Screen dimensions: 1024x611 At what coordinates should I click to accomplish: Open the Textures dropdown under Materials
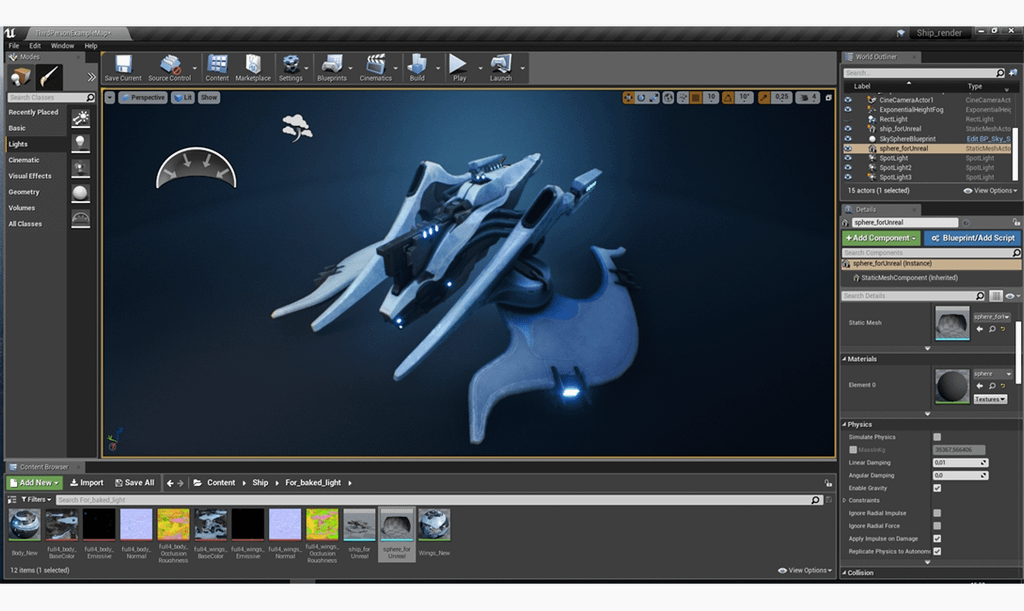click(990, 399)
